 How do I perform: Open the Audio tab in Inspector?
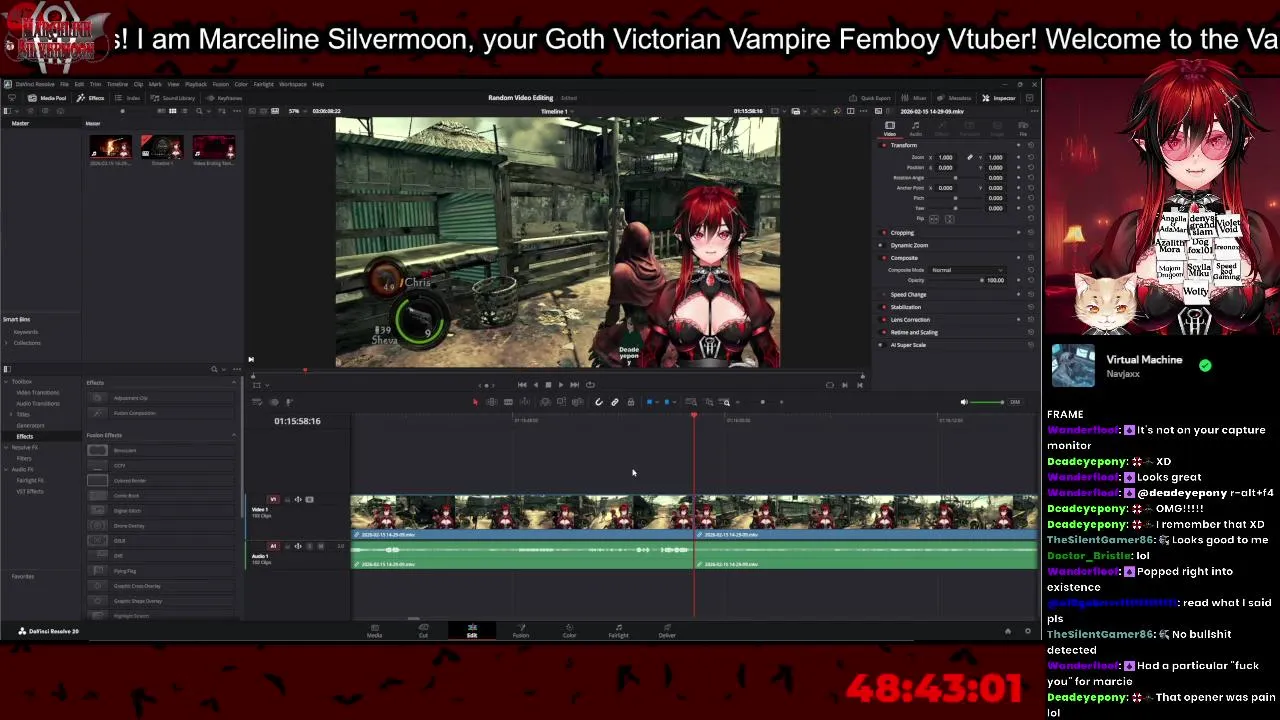click(x=915, y=127)
